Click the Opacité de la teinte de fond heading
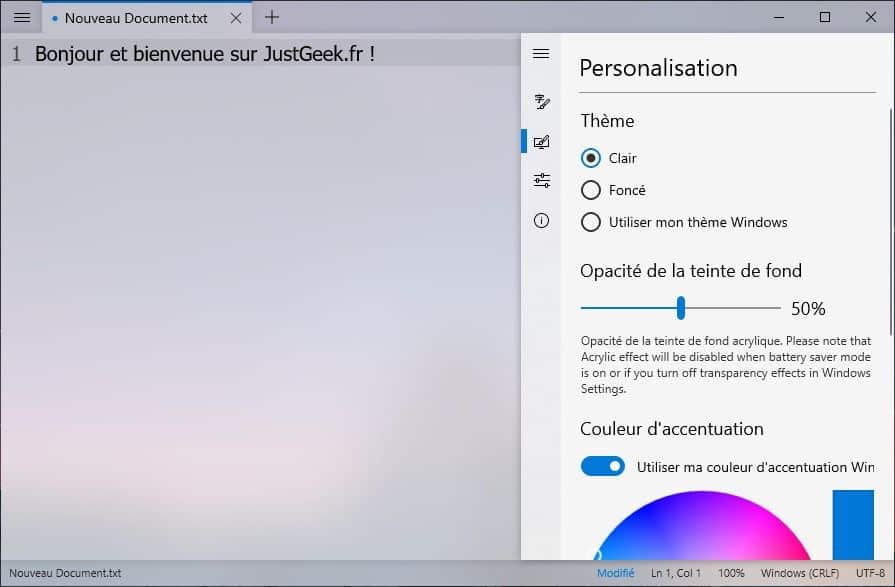This screenshot has width=895, height=587. pos(691,271)
